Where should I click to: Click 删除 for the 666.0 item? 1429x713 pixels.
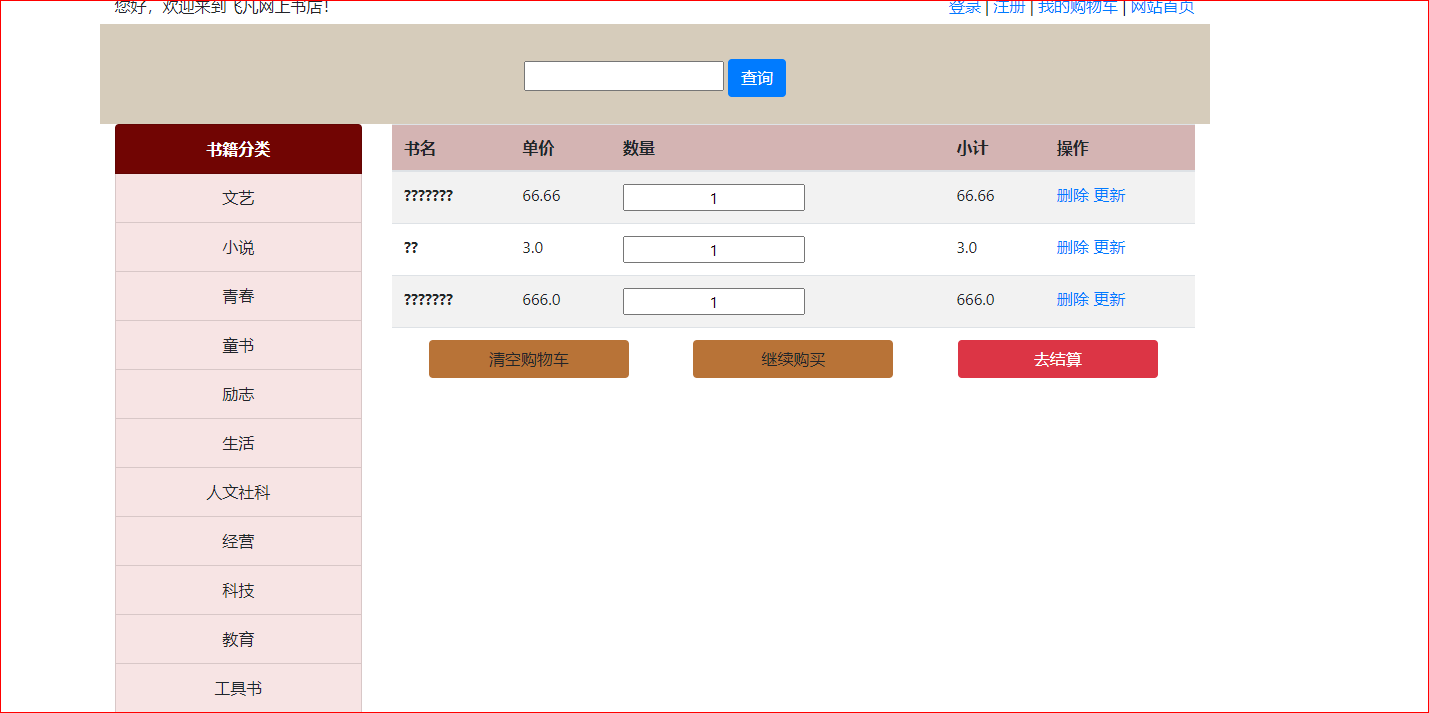[1072, 299]
